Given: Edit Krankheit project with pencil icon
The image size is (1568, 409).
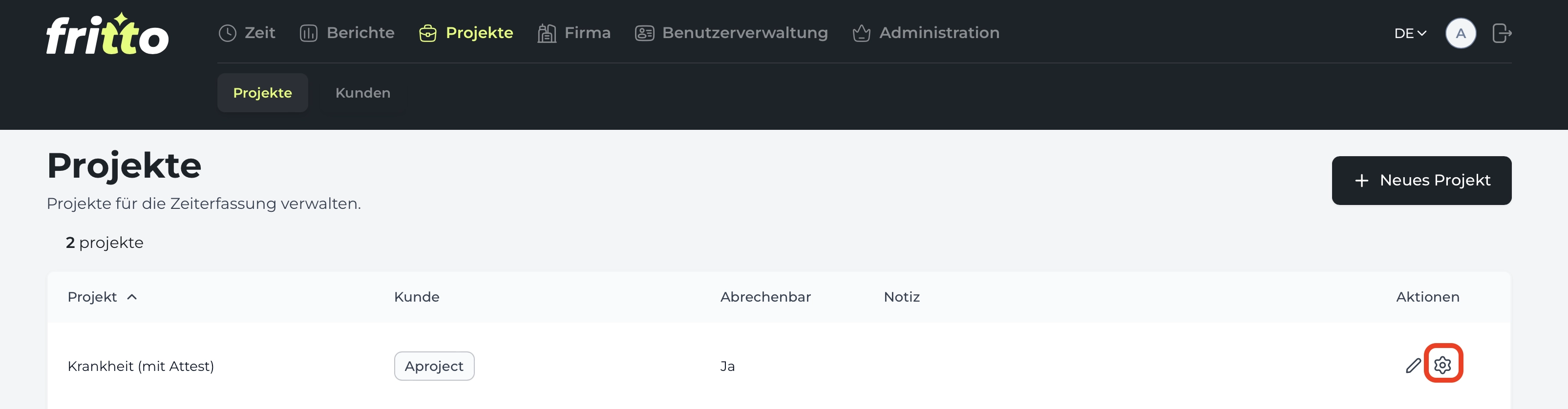Looking at the screenshot, I should click(1413, 365).
